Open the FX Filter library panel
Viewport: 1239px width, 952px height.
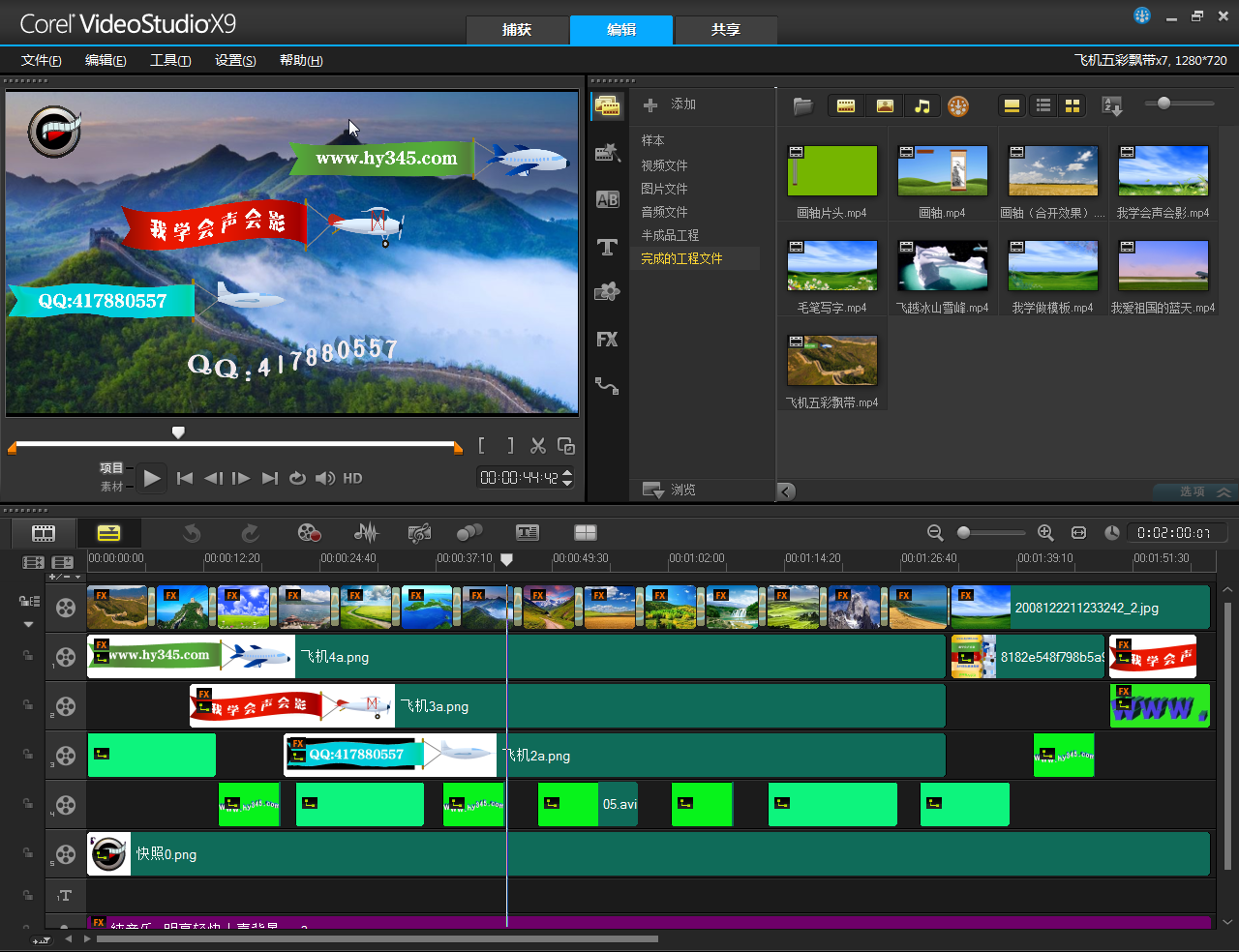coord(608,340)
